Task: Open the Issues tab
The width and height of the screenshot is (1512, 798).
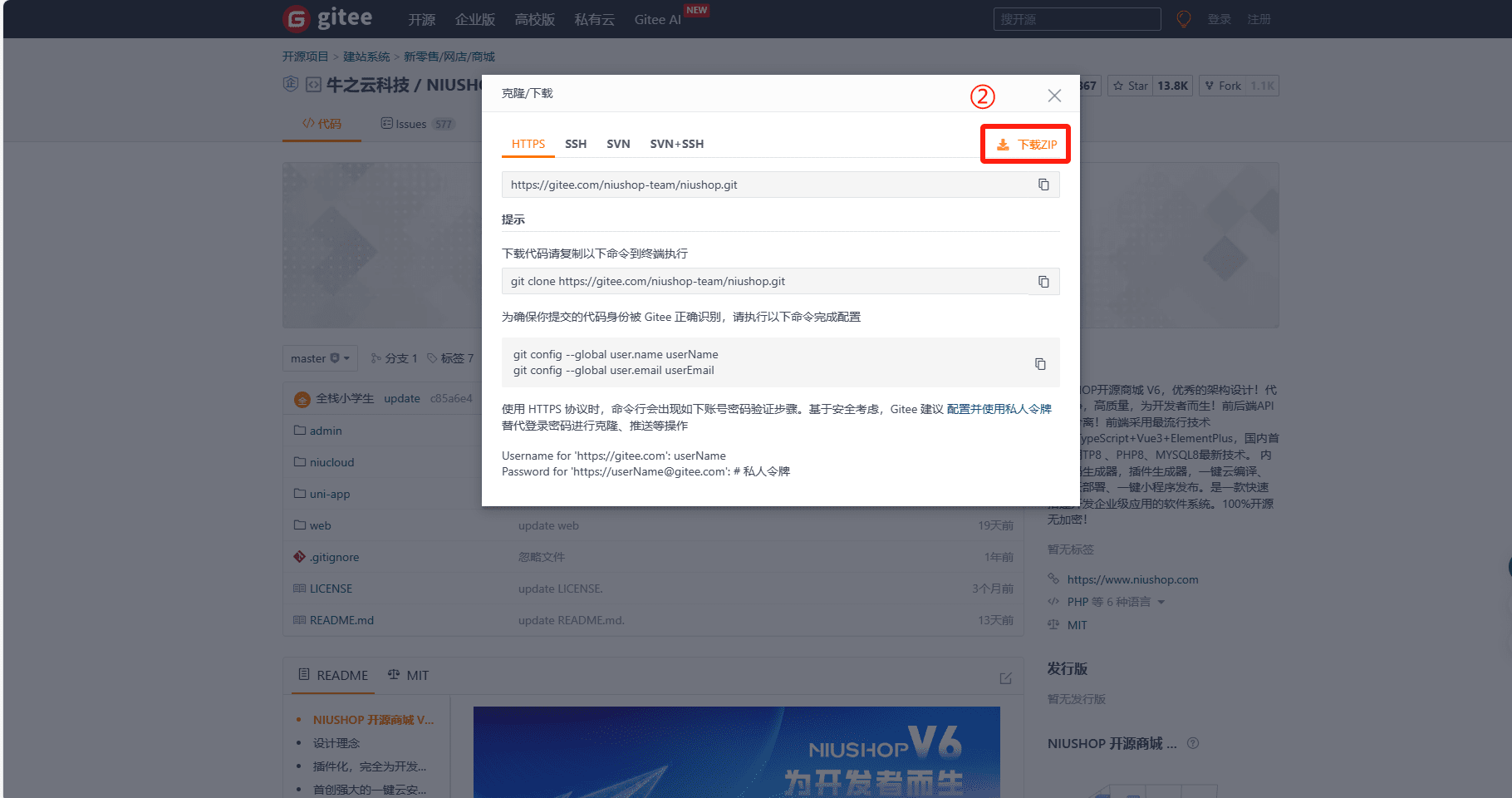Action: click(x=410, y=124)
